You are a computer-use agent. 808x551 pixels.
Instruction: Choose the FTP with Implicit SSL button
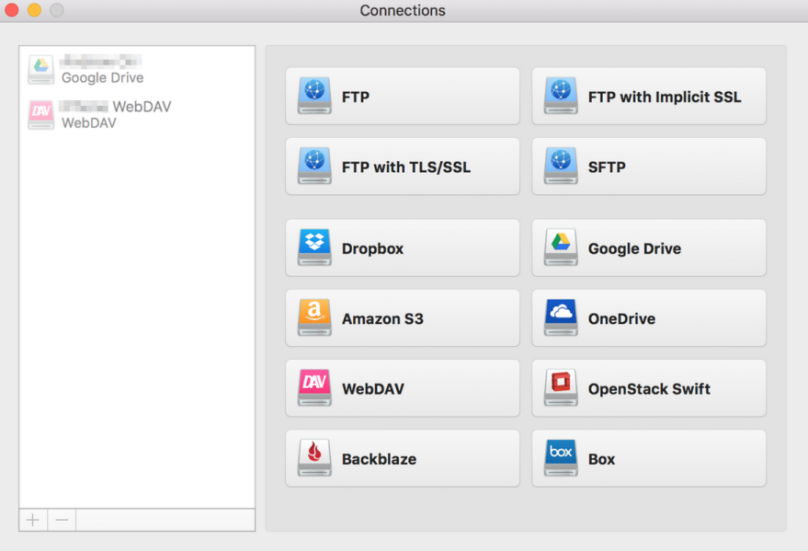[649, 96]
